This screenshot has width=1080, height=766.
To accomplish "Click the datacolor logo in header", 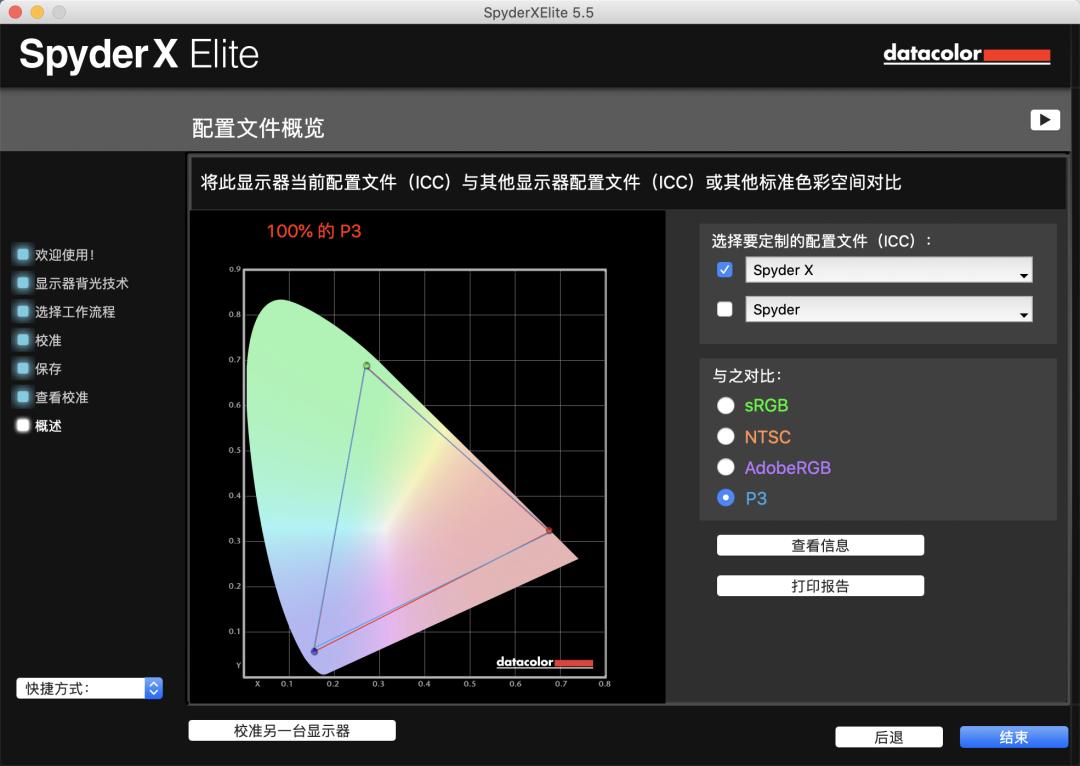I will click(x=966, y=54).
